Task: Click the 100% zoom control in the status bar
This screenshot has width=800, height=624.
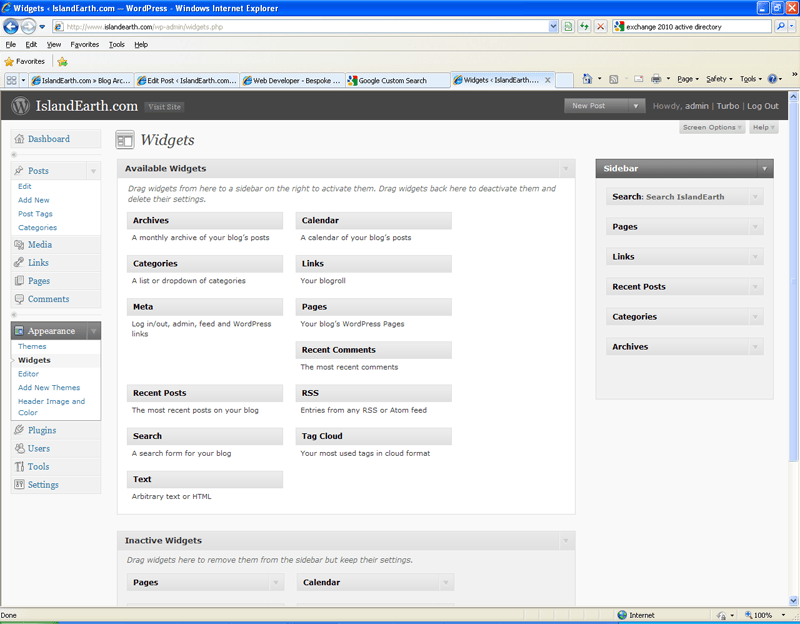Action: (x=761, y=615)
